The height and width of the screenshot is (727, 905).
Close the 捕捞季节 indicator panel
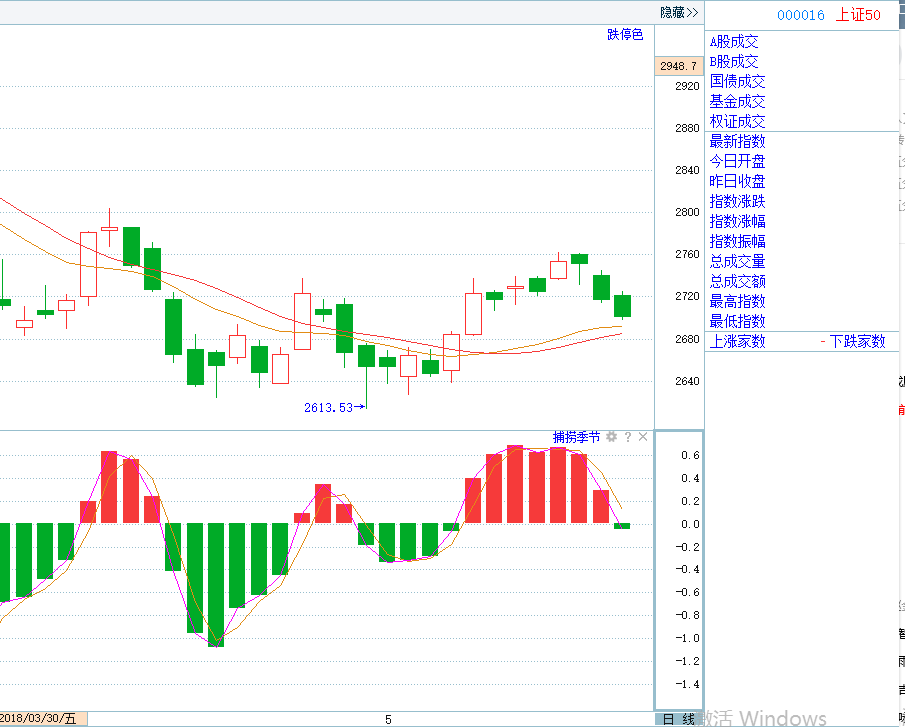point(643,437)
